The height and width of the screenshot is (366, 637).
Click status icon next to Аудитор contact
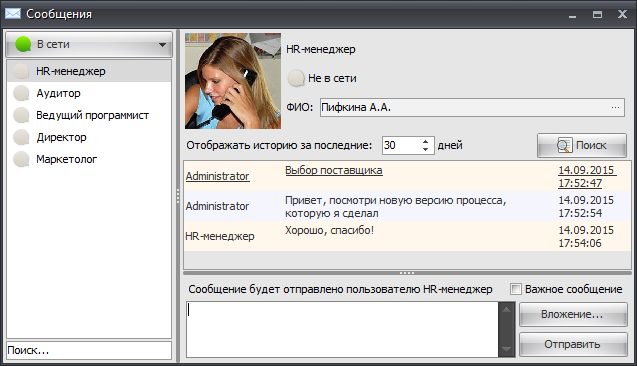pos(21,93)
